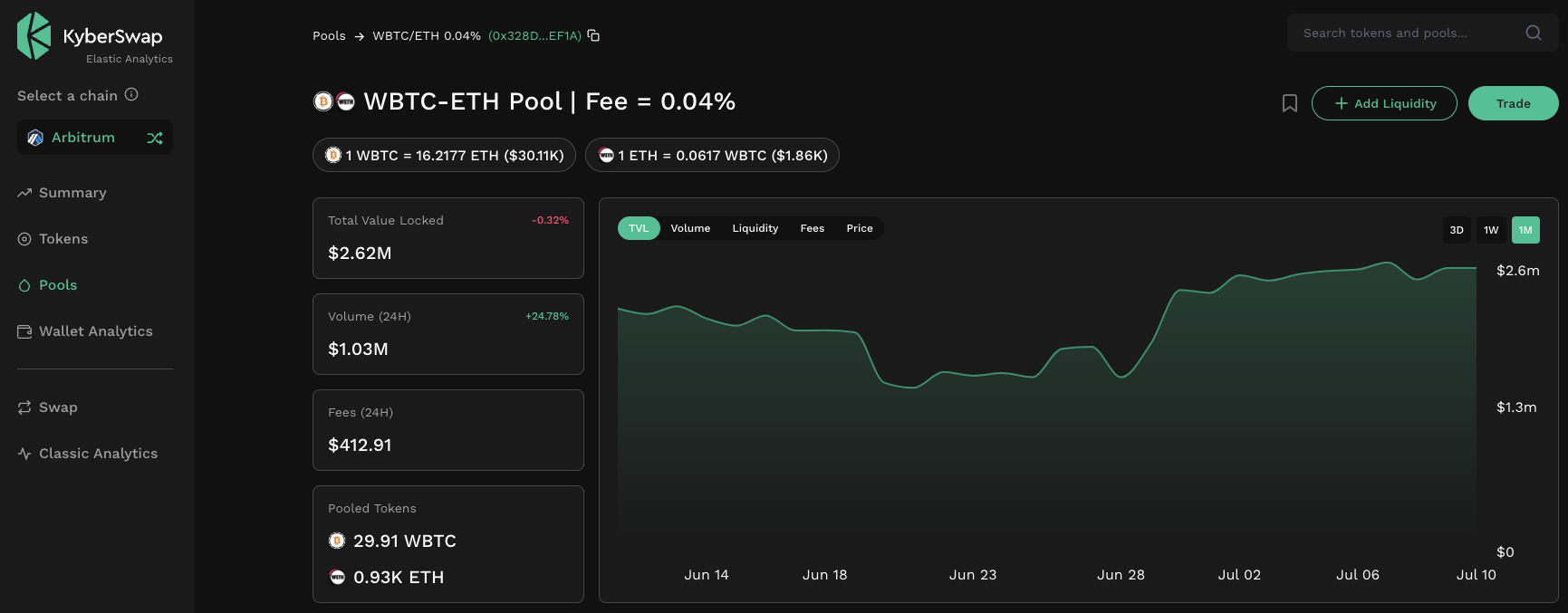This screenshot has height=613, width=1568.
Task: Copy the pool address icon
Action: (x=593, y=35)
